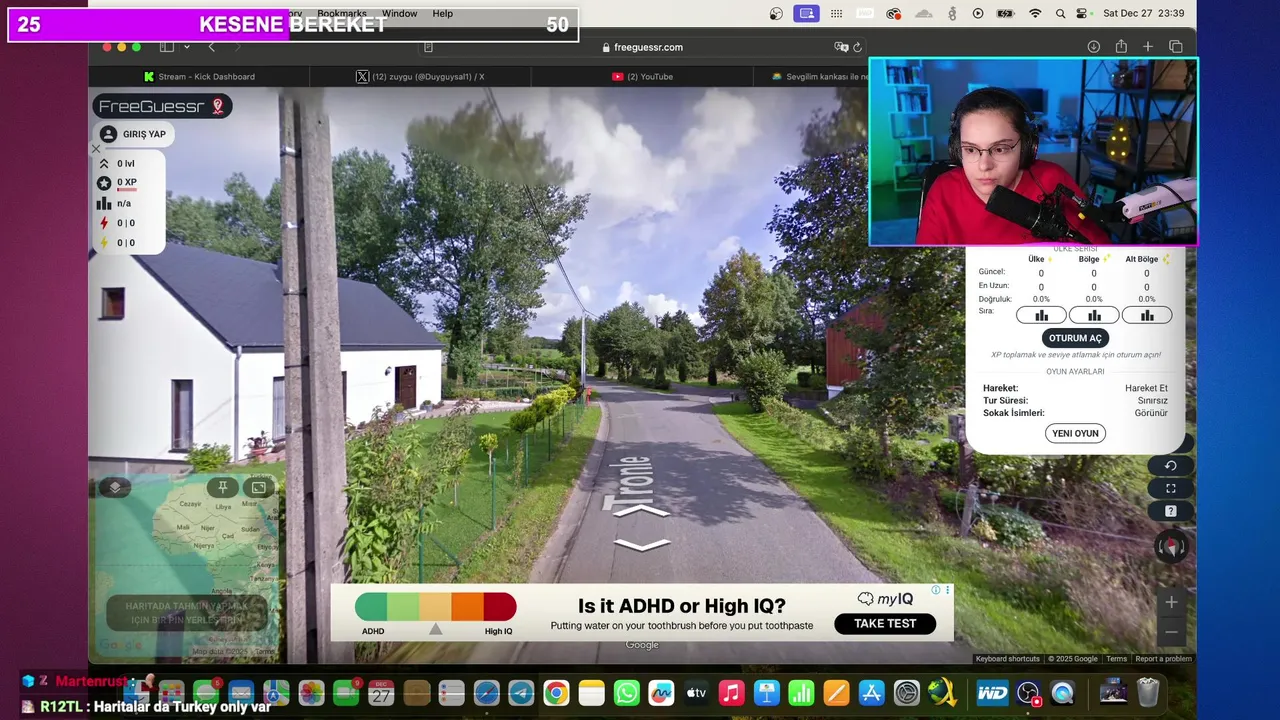Click the OTURUM AÇ button
The image size is (1280, 720).
coord(1075,338)
